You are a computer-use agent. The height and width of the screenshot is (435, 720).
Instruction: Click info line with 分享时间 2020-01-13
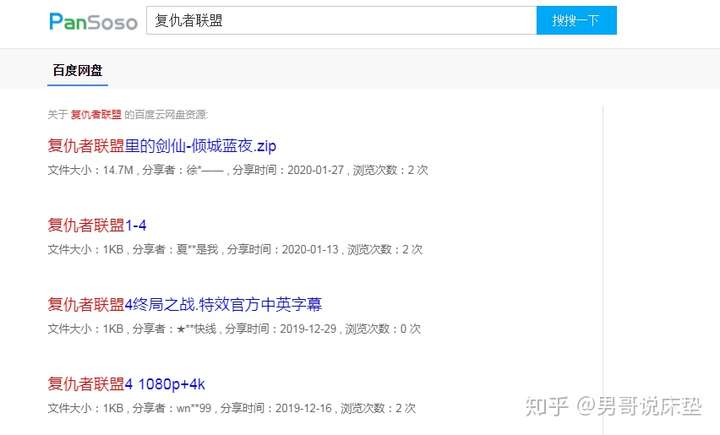tap(235, 249)
